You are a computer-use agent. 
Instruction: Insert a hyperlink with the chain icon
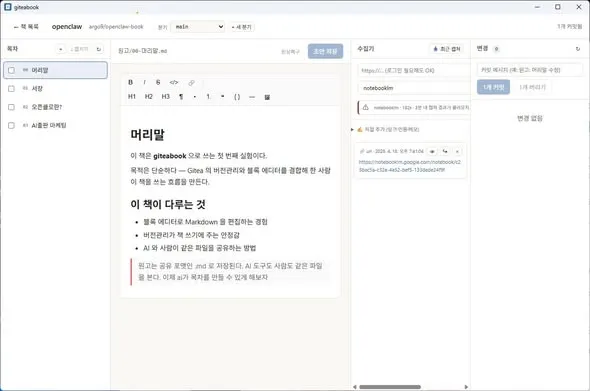tap(192, 82)
